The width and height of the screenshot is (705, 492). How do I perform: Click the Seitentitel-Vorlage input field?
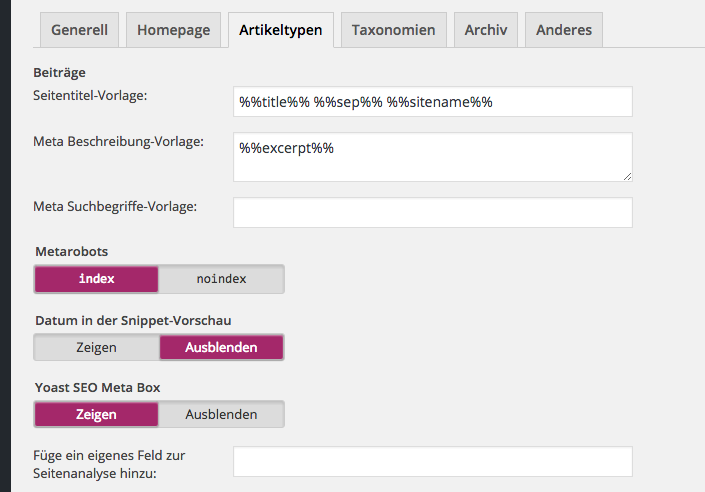coord(432,102)
